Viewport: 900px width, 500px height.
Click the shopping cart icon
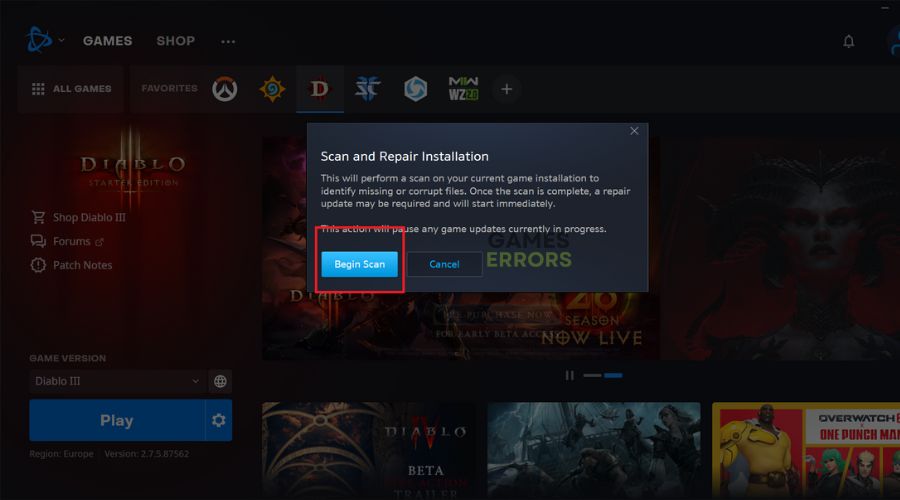point(38,217)
